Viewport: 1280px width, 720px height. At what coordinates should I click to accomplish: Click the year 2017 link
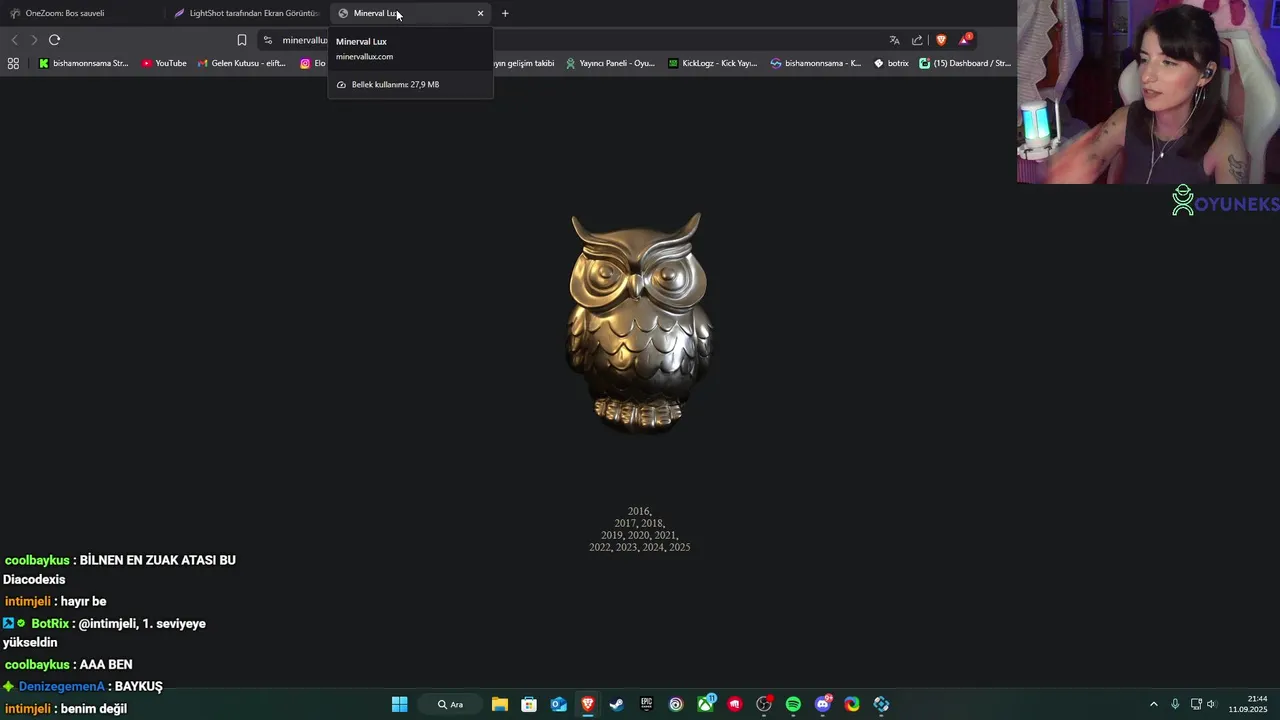tap(625, 523)
